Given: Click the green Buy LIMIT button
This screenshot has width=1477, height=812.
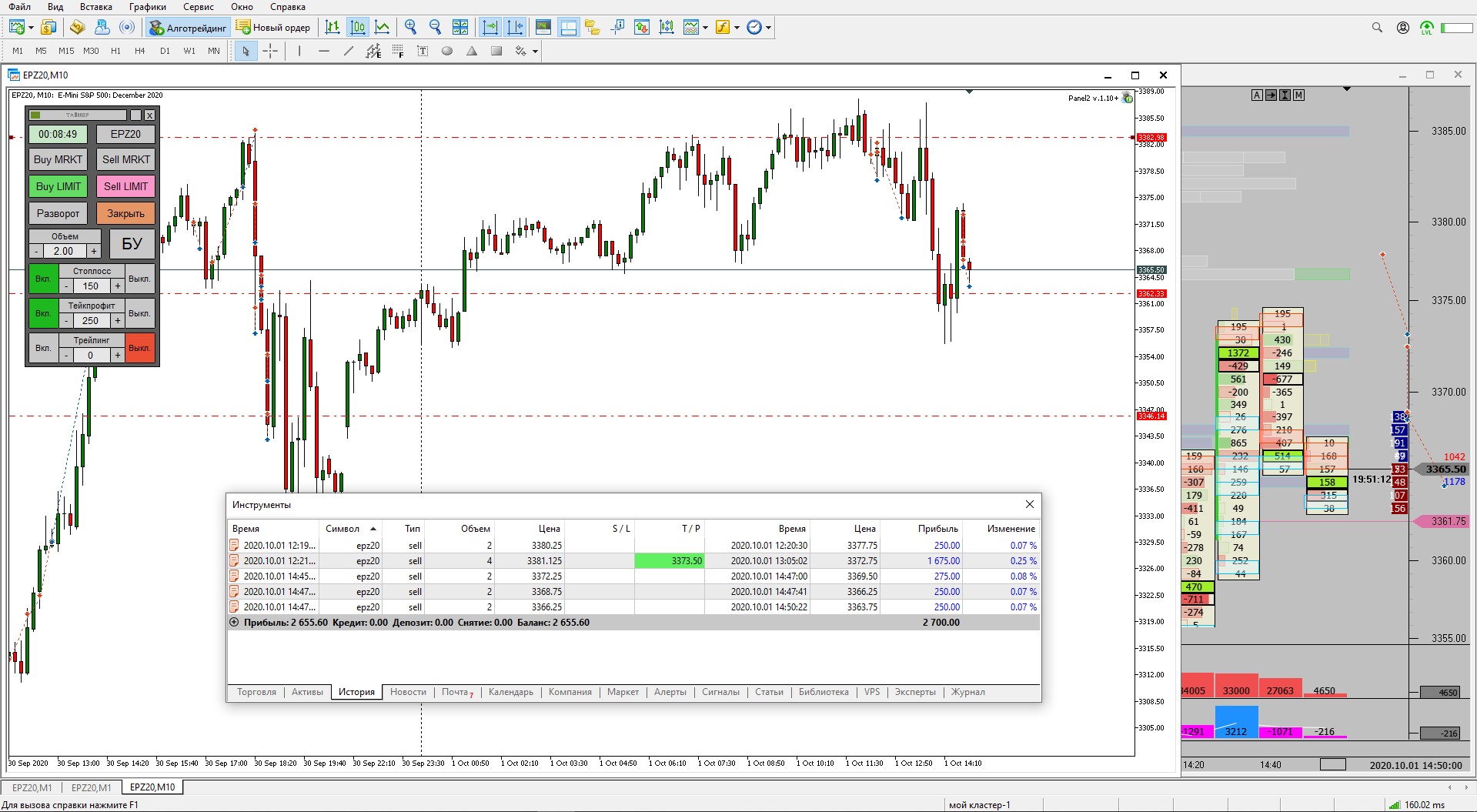Looking at the screenshot, I should 58,186.
